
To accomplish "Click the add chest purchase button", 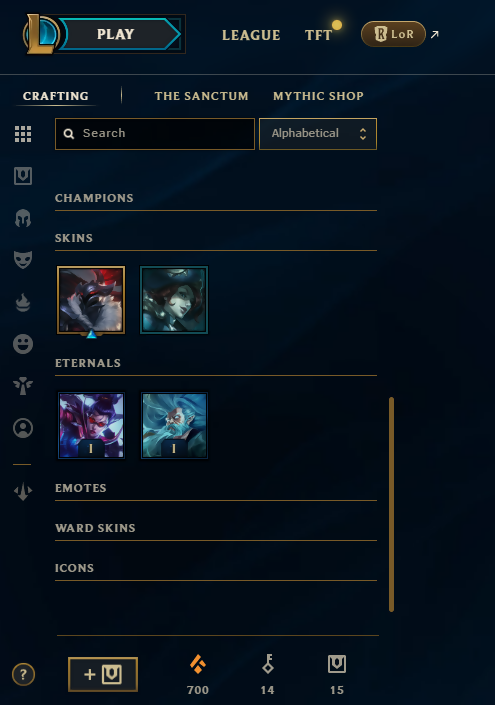I will (103, 674).
